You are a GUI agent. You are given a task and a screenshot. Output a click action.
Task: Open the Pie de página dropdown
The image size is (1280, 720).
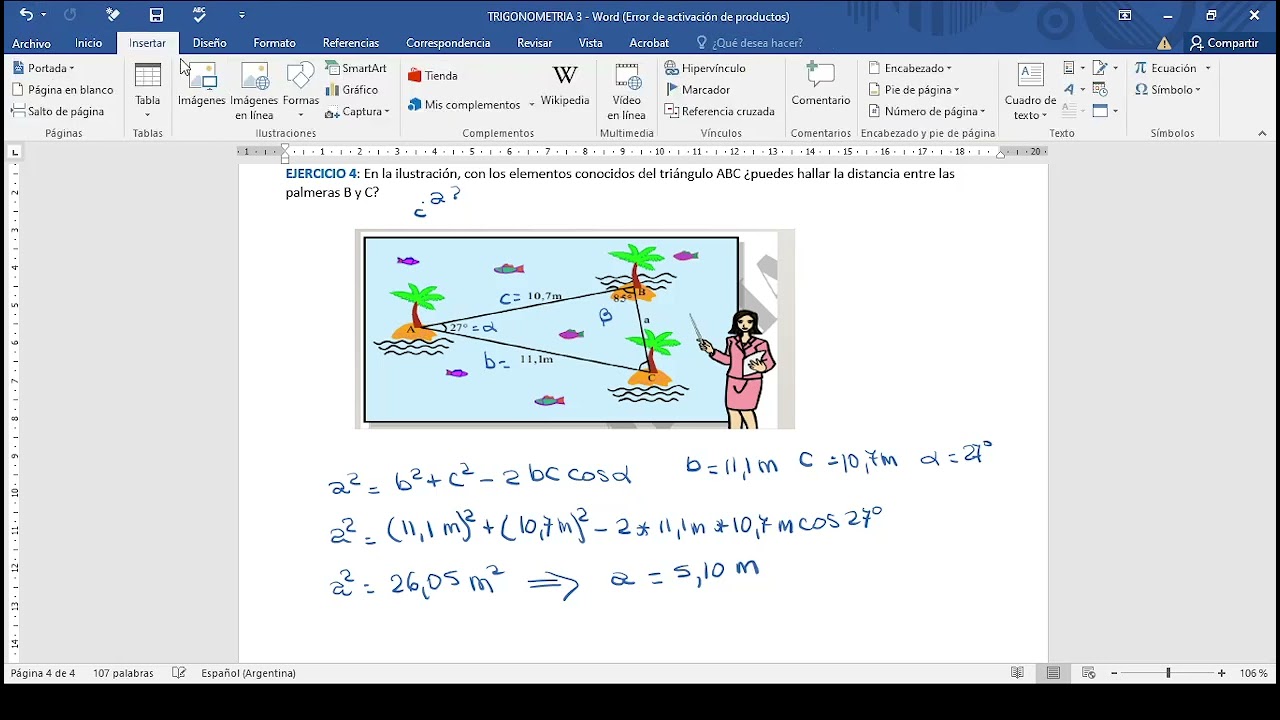point(914,90)
